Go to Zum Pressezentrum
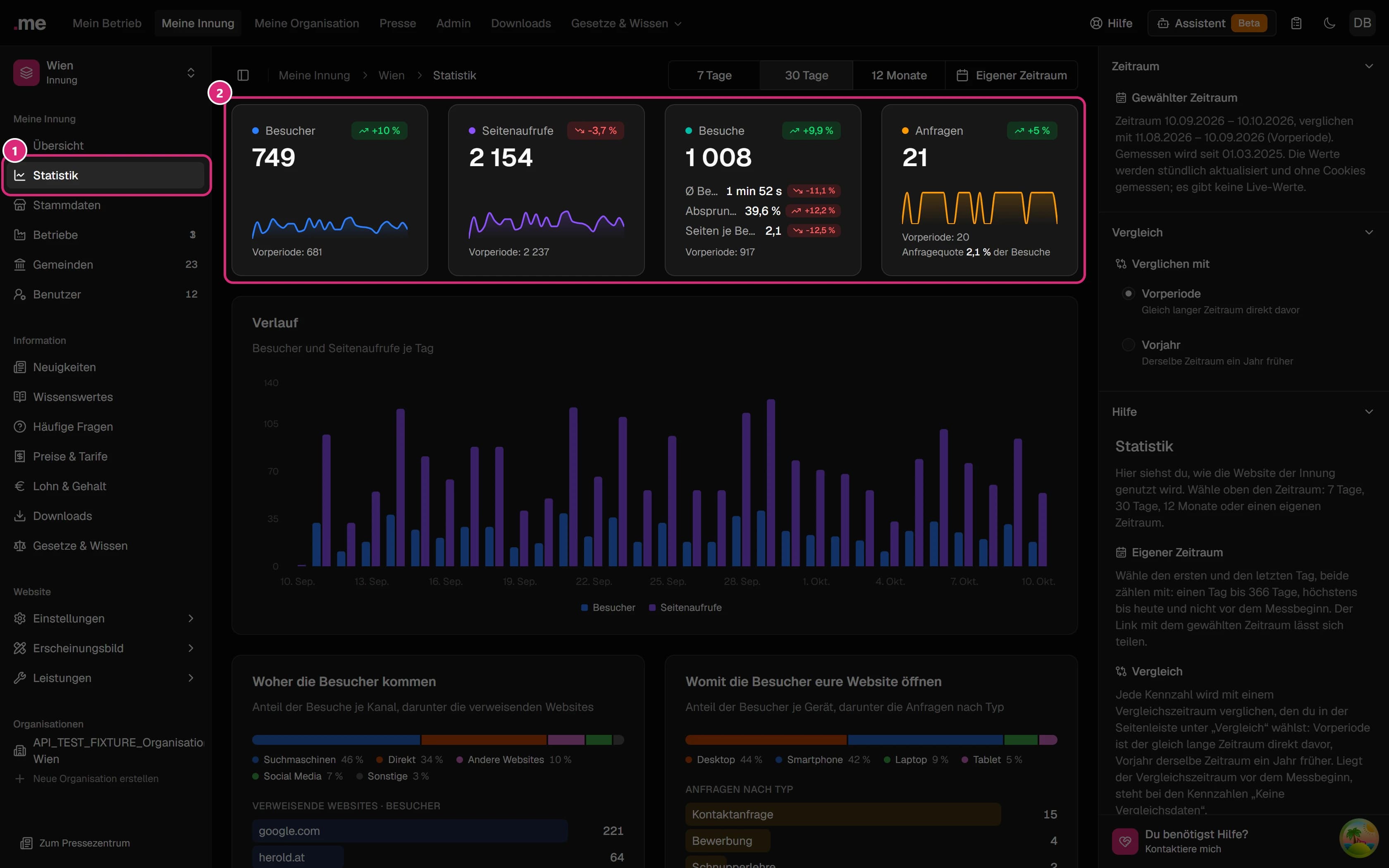 (x=75, y=843)
